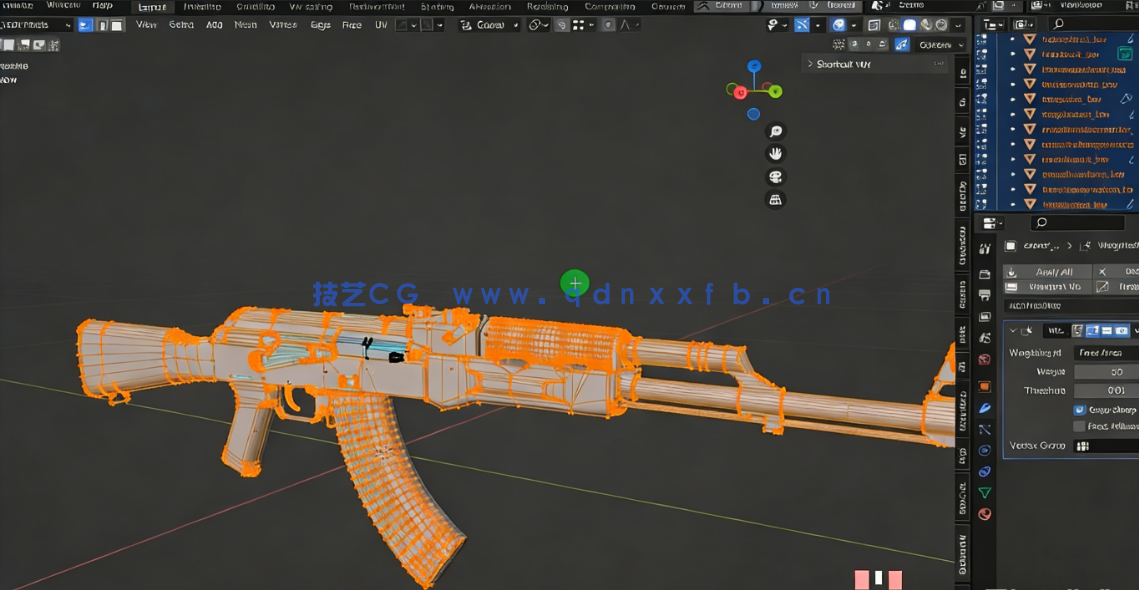Switch to the UV Editing workspace tab
The height and width of the screenshot is (590, 1139).
(313, 6)
